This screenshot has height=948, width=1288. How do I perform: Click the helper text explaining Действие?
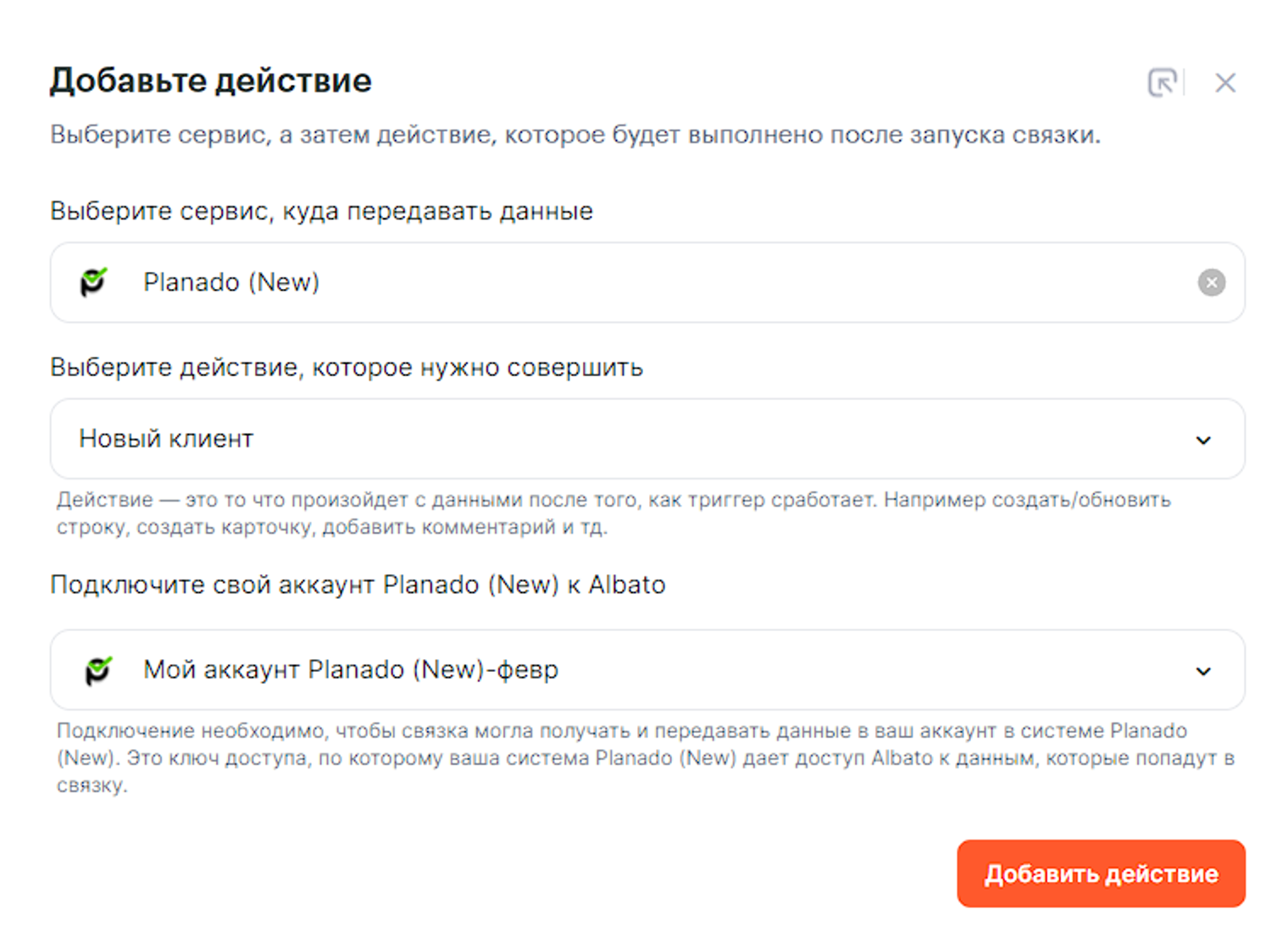(613, 513)
